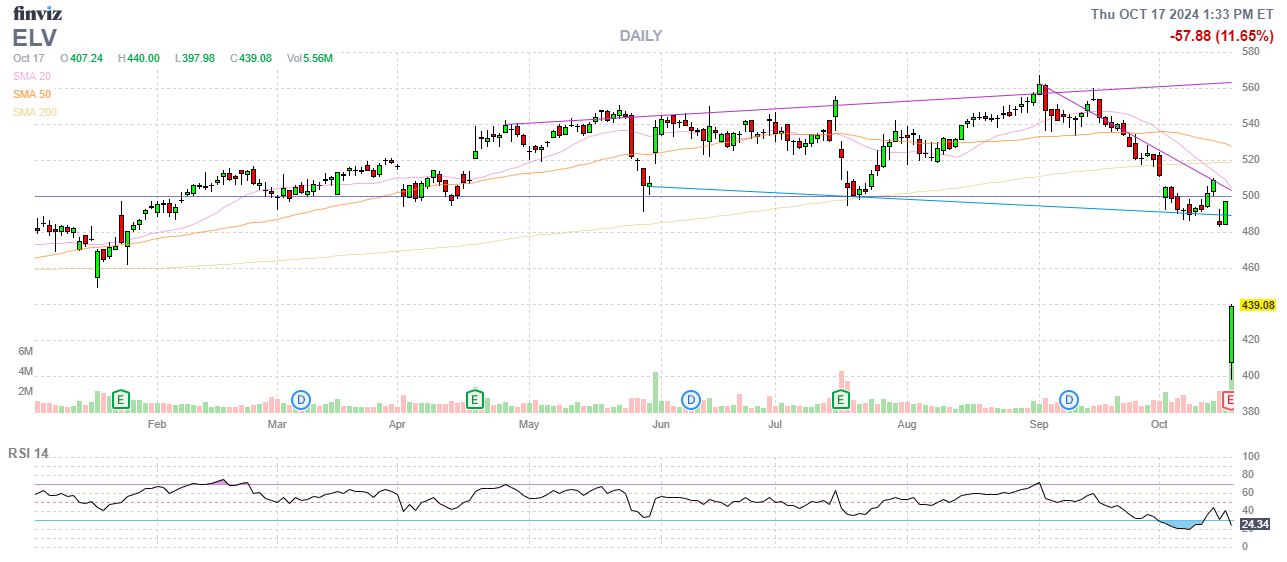The image size is (1287, 562).
Task: Click the June dividend D marker
Action: click(690, 400)
